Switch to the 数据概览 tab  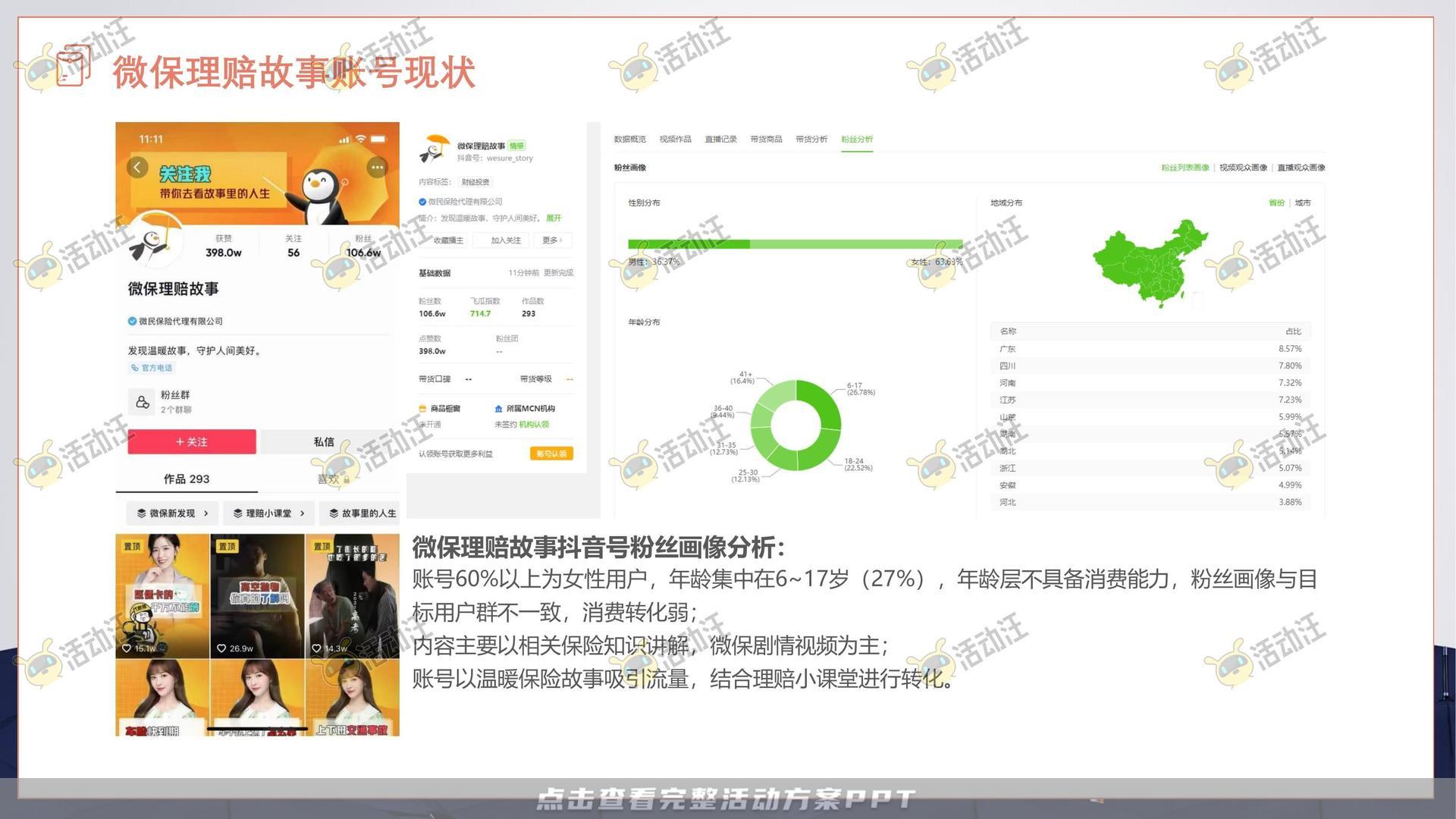(x=629, y=139)
